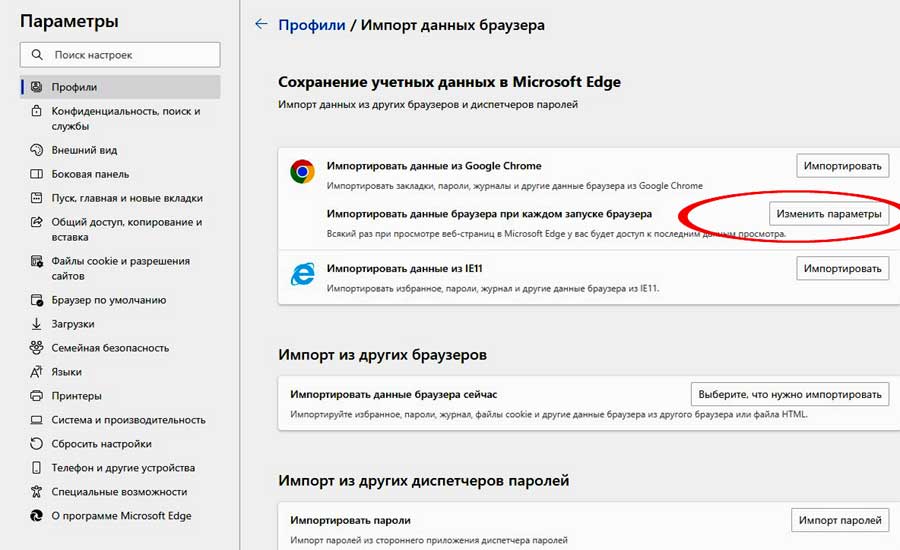Focus the Поиск настроек search field

pos(120,55)
